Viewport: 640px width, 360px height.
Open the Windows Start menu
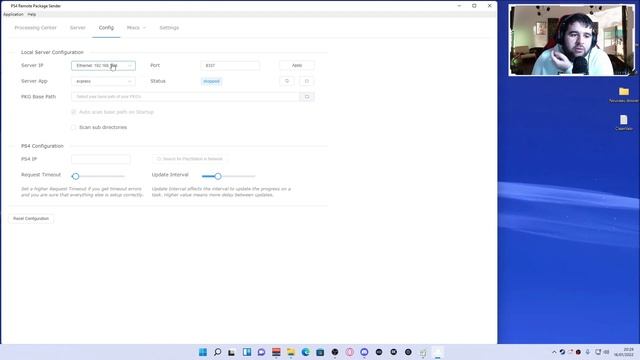pyautogui.click(x=203, y=352)
